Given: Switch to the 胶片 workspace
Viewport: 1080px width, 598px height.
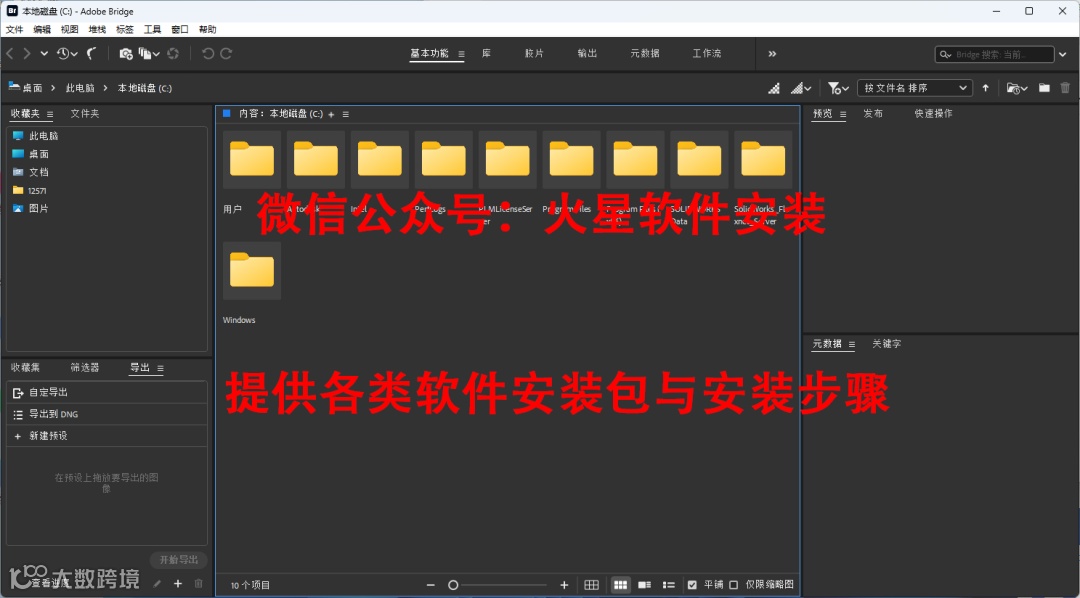Looking at the screenshot, I should coord(534,53).
